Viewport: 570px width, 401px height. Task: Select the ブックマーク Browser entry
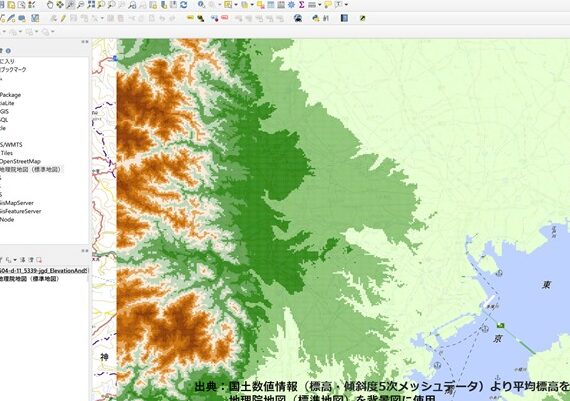click(x=13, y=69)
